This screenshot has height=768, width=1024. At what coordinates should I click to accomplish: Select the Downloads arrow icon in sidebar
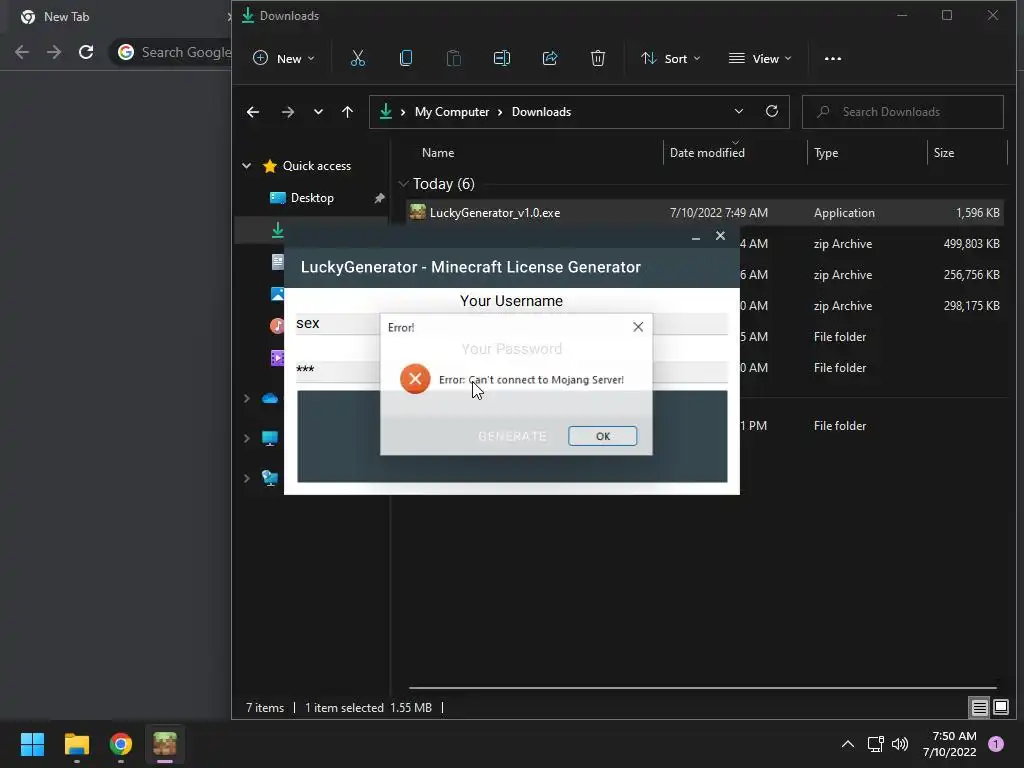[x=277, y=230]
